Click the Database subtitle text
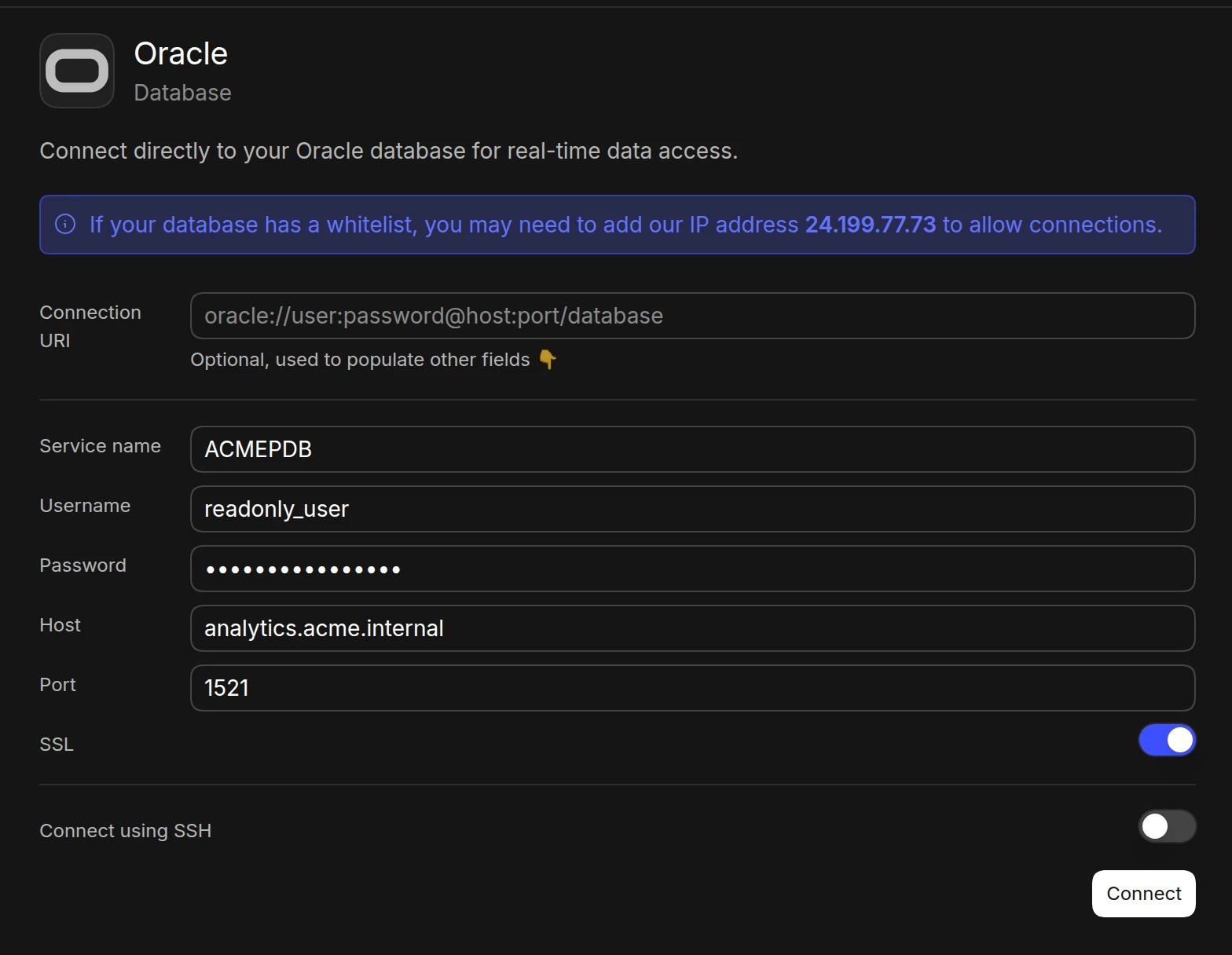 click(182, 93)
